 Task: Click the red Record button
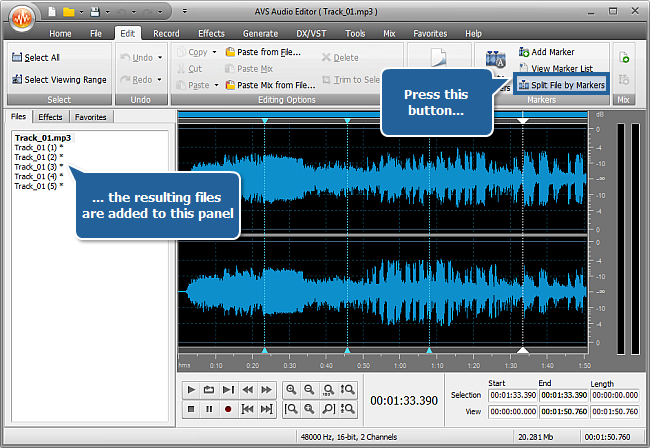tap(228, 409)
